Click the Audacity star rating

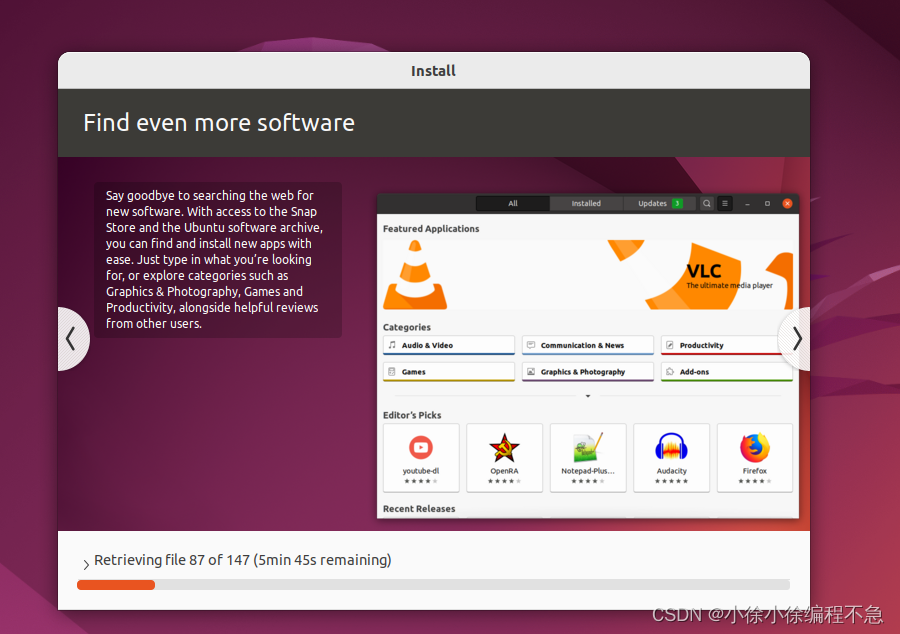(x=671, y=481)
